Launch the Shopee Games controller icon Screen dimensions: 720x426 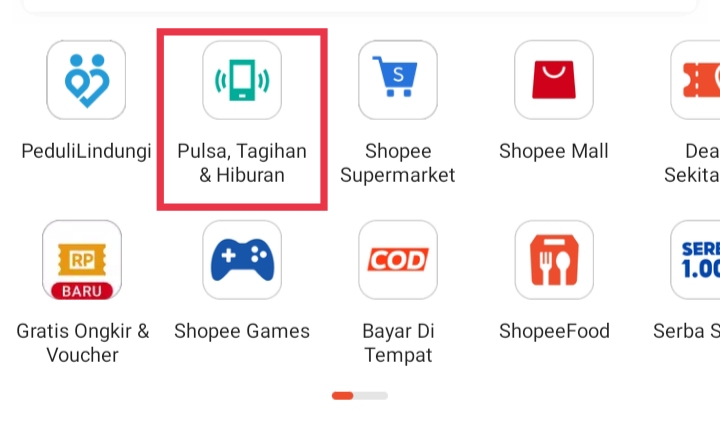pyautogui.click(x=242, y=260)
